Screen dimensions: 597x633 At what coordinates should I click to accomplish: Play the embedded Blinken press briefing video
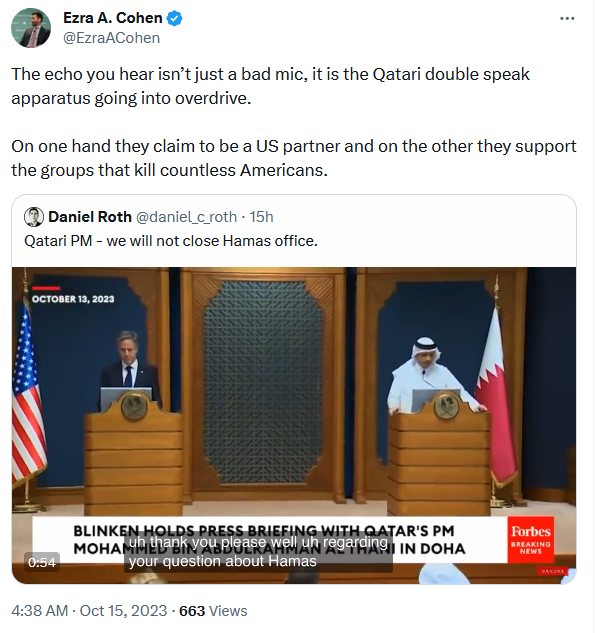[294, 425]
